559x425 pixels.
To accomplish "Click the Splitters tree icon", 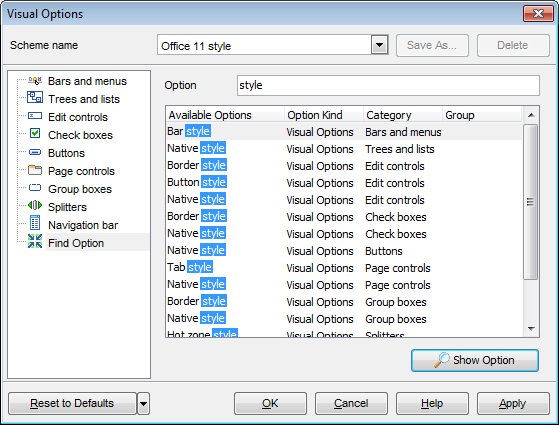I will [35, 206].
